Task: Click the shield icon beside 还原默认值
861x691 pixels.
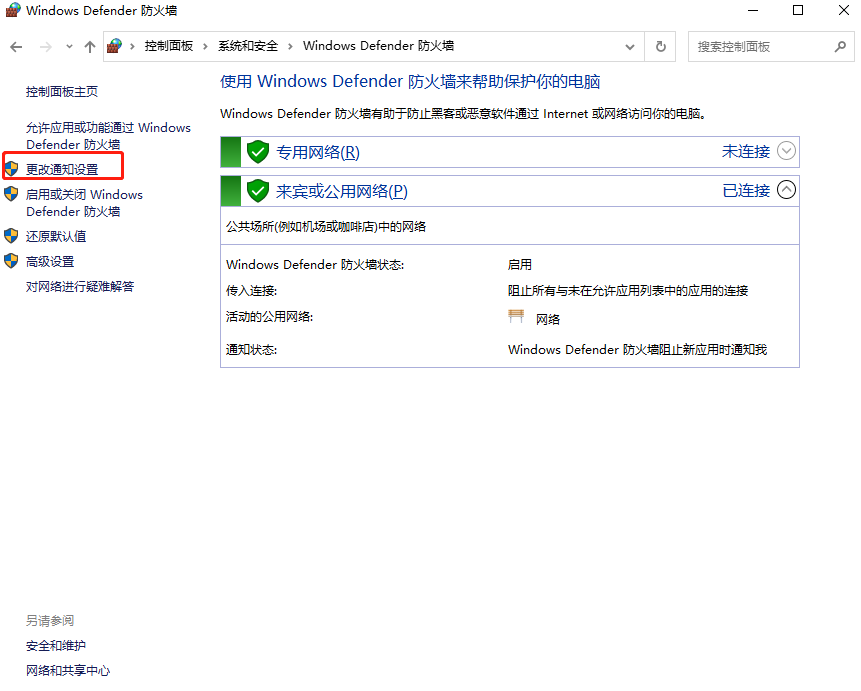Action: (12, 236)
